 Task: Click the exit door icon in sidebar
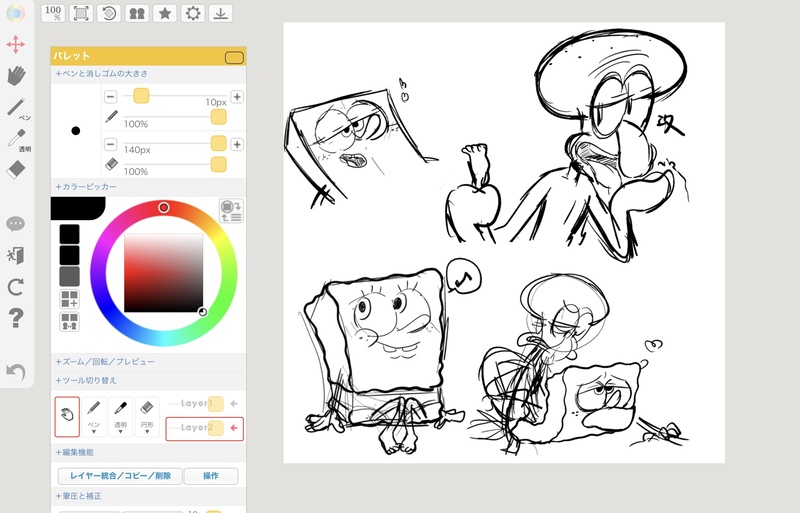[x=15, y=255]
